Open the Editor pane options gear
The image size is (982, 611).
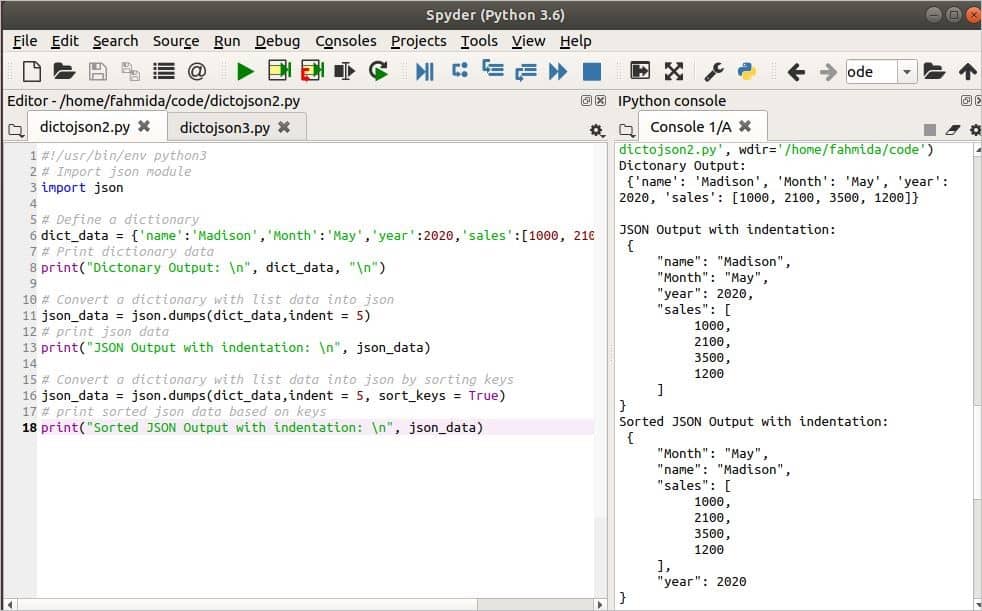click(596, 130)
